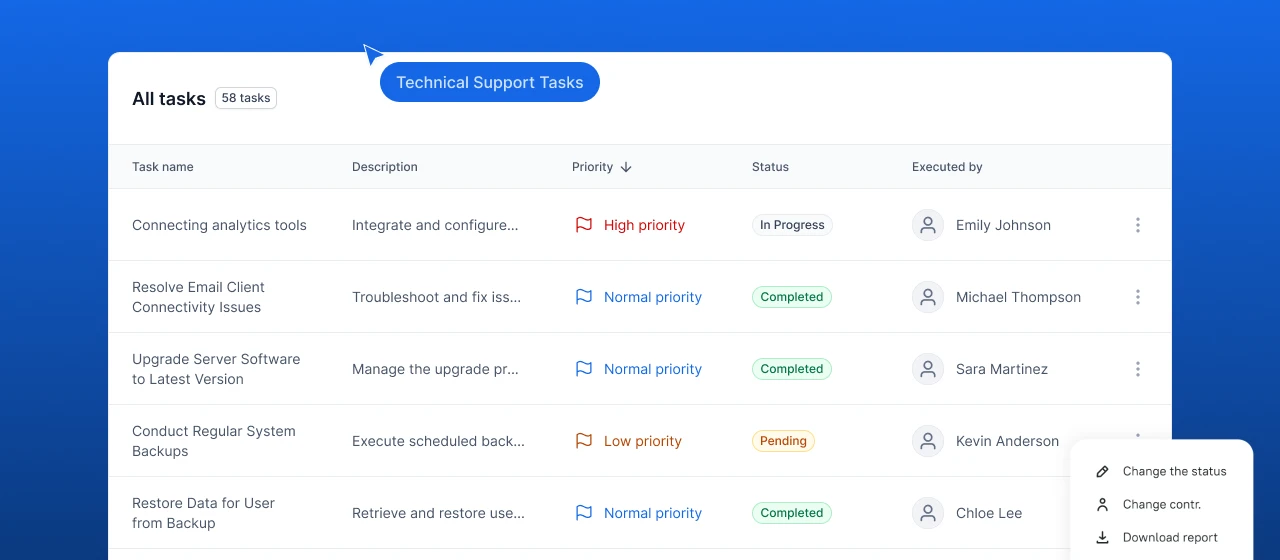The image size is (1280, 560).
Task: Open options menu for Emily Johnson's task
Action: coord(1137,225)
